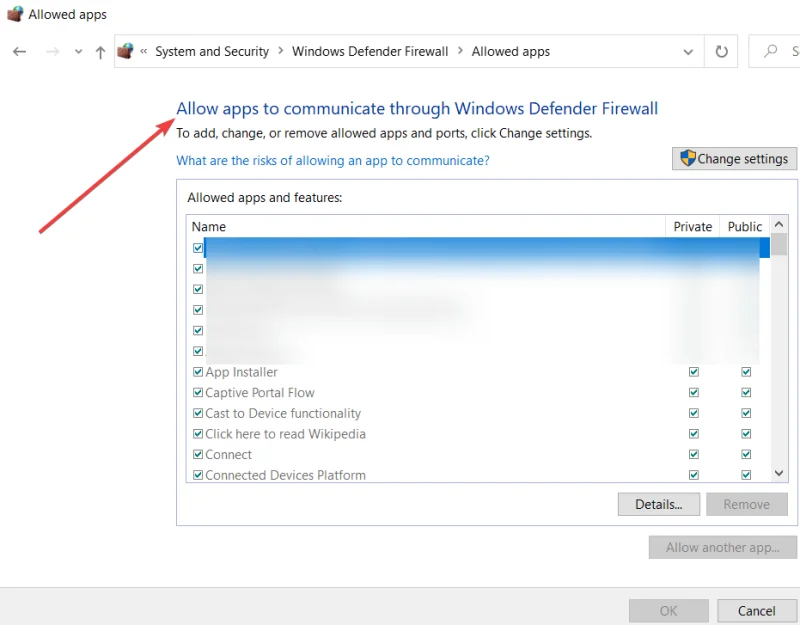This screenshot has height=625, width=800.
Task: Uncheck the App Installer entry
Action: 197,371
